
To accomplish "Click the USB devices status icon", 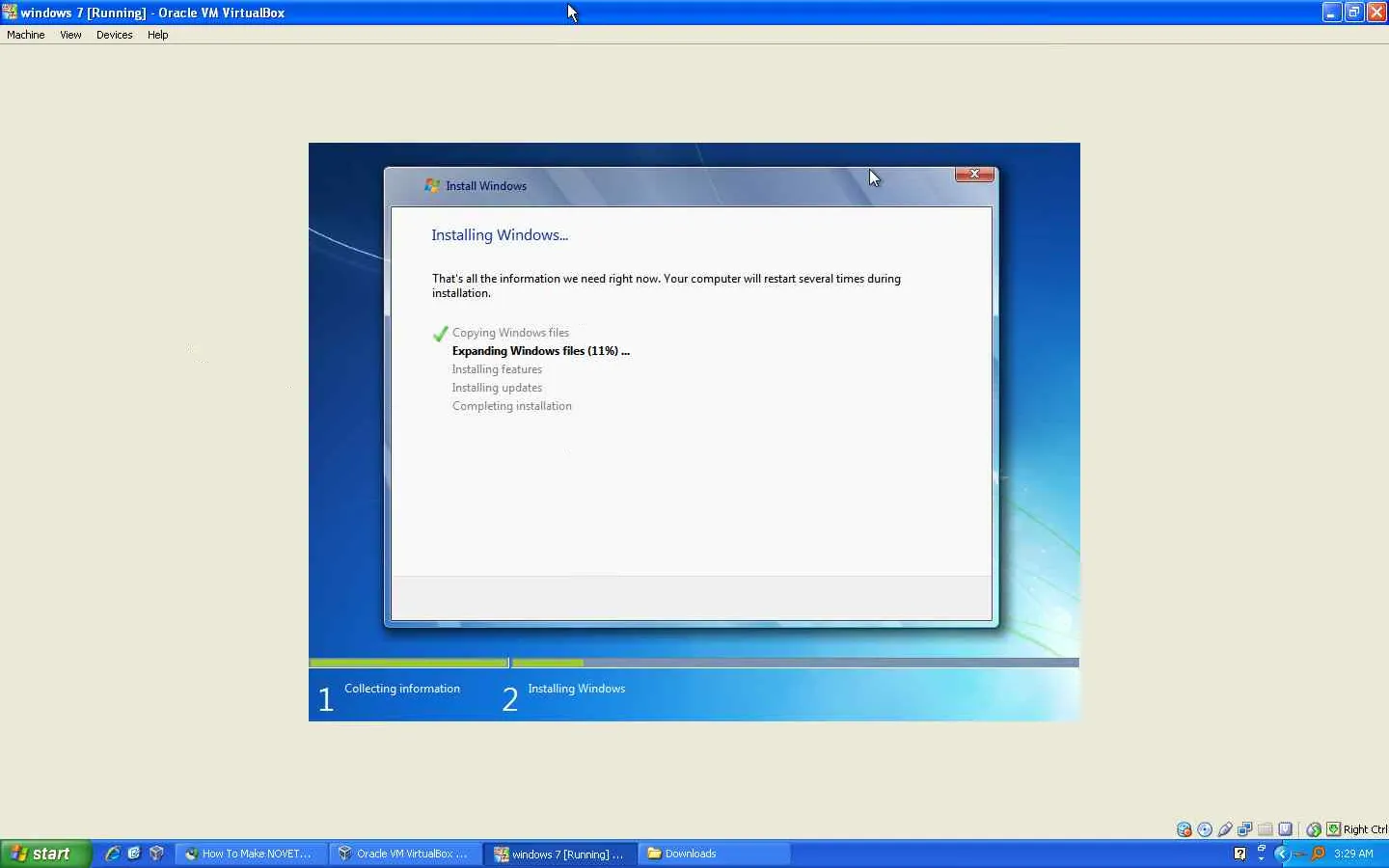I will pyautogui.click(x=1225, y=829).
